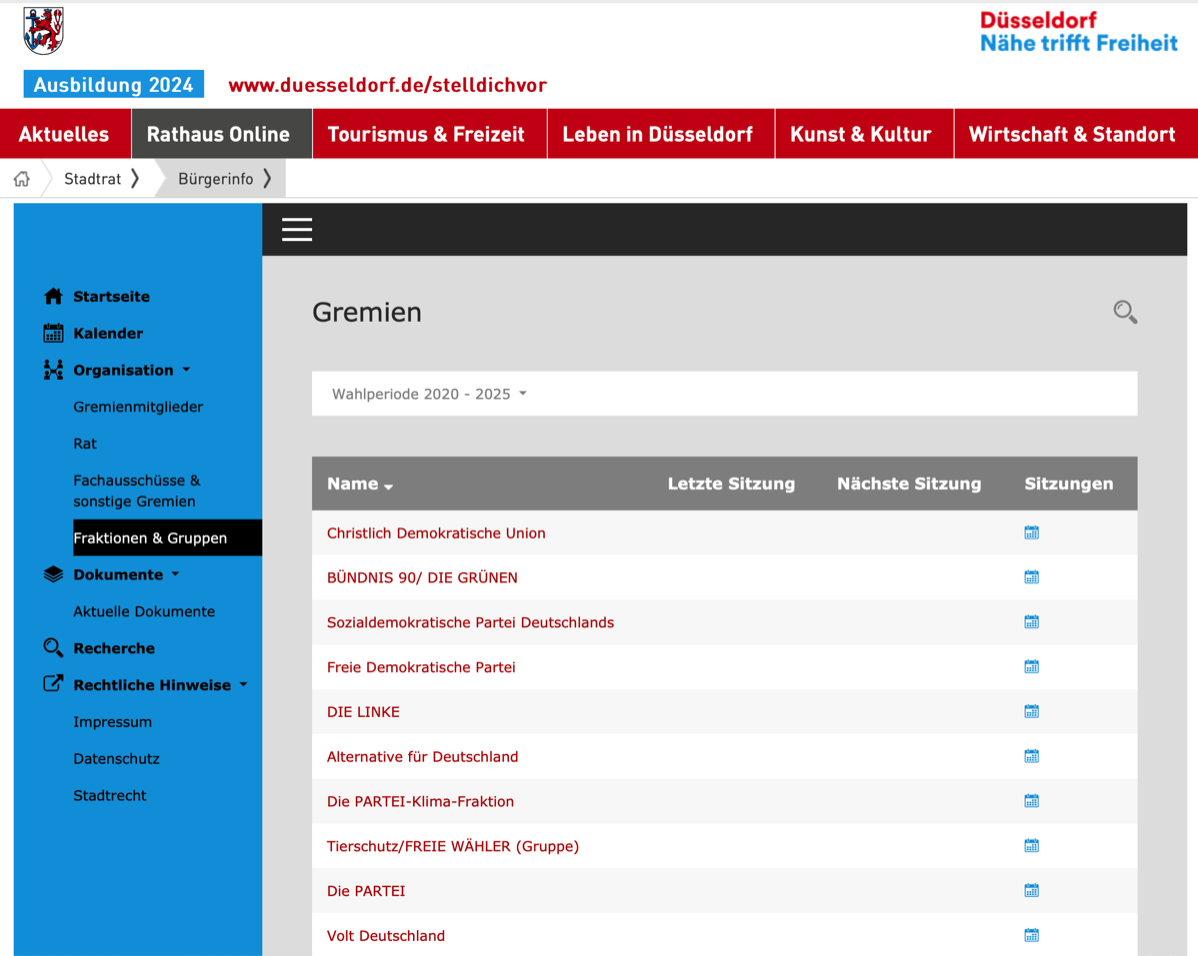This screenshot has width=1198, height=956.
Task: Open the hamburger menu in the dark bar
Action: pyautogui.click(x=297, y=229)
